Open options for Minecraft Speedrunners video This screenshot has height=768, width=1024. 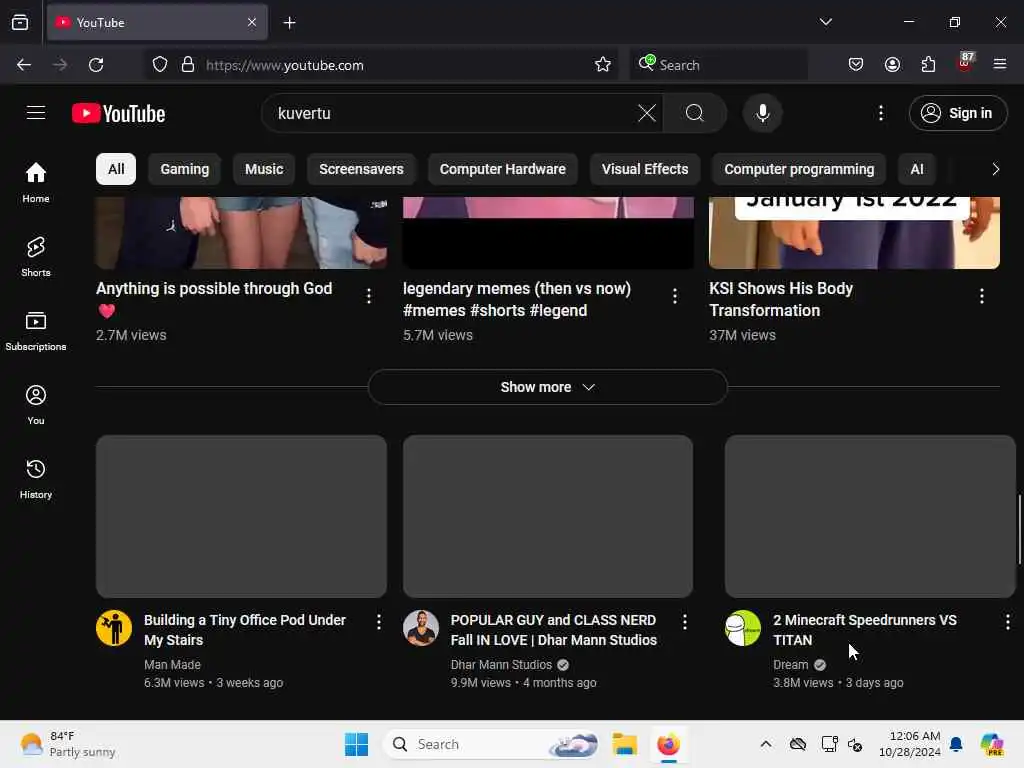tap(1008, 622)
